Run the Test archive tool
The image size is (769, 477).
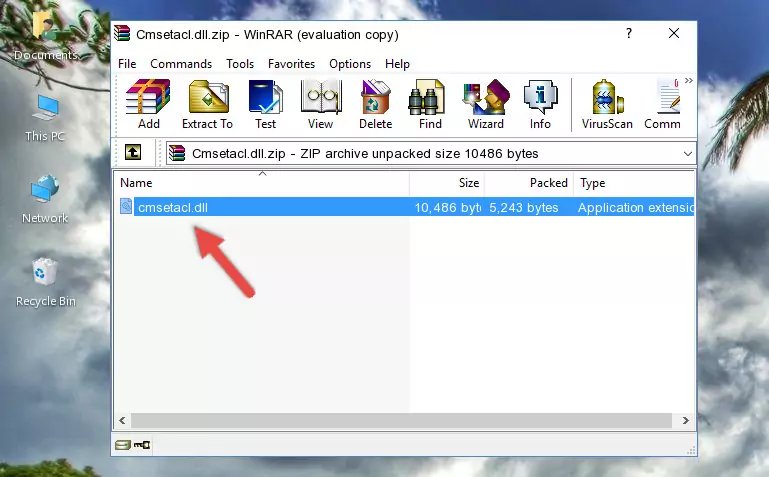265,104
